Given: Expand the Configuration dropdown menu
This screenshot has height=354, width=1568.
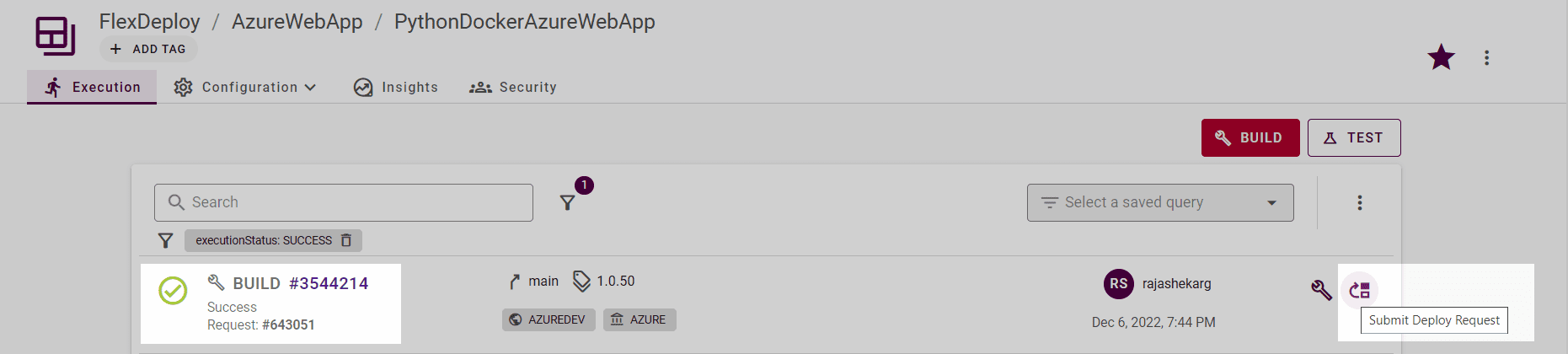Looking at the screenshot, I should tap(244, 87).
